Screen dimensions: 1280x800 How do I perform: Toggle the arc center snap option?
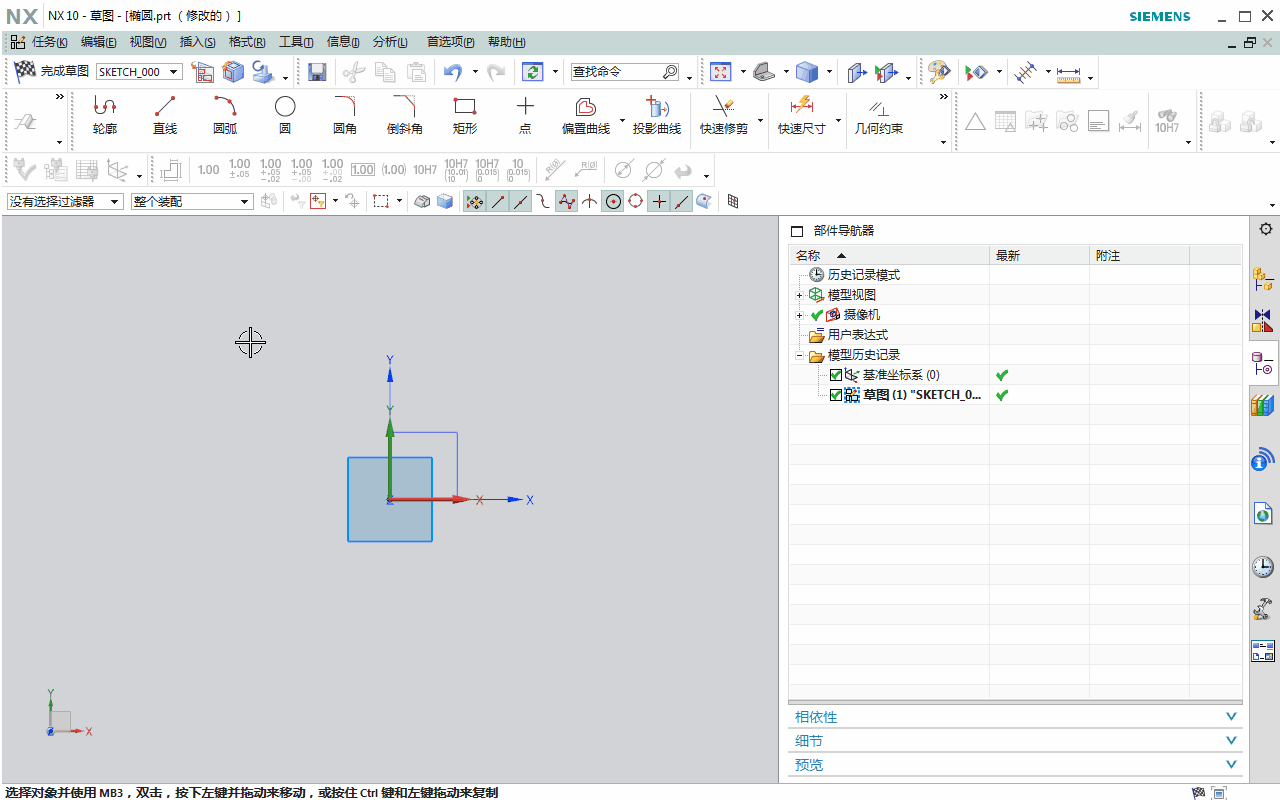click(x=612, y=201)
